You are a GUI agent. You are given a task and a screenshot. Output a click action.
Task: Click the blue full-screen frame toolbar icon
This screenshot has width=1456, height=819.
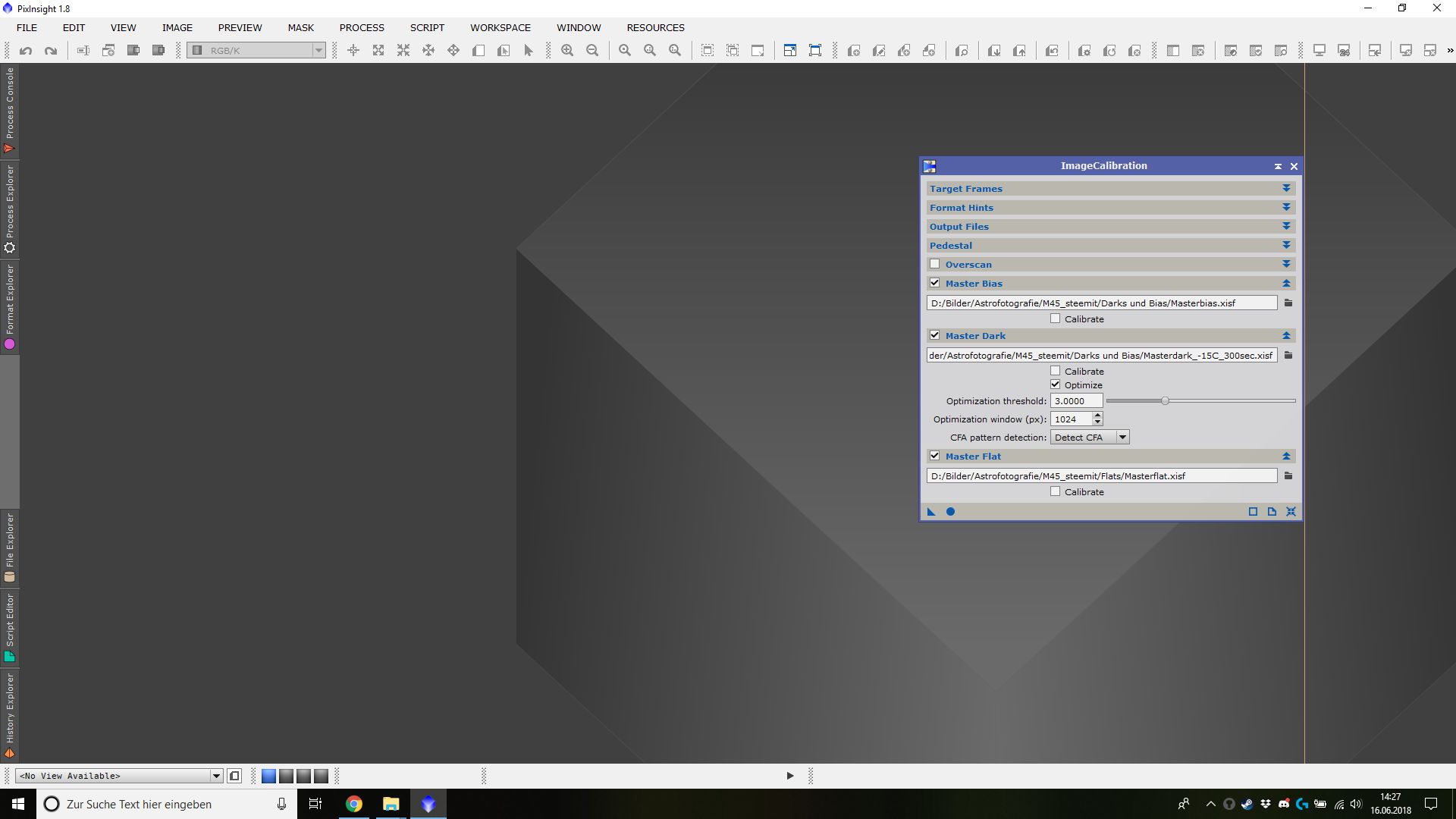815,51
